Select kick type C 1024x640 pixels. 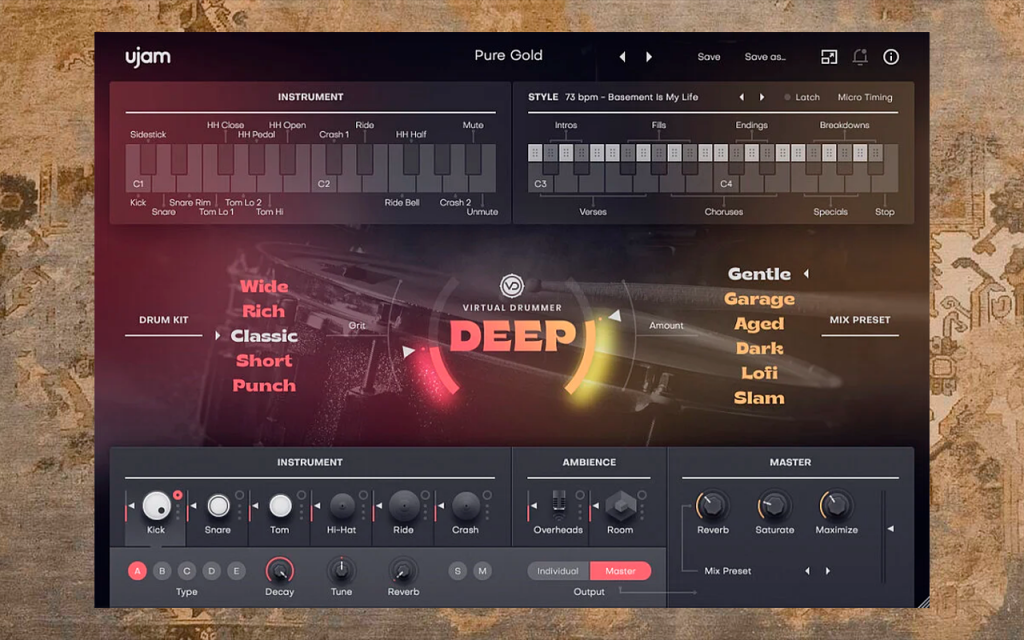[187, 571]
